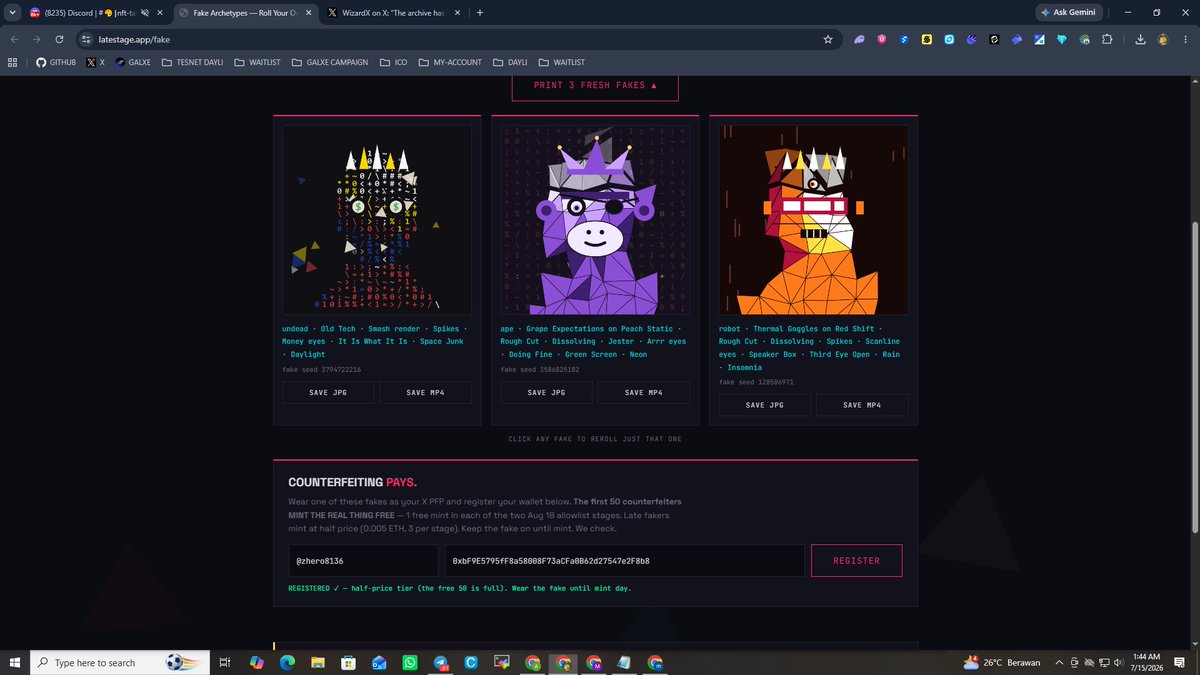This screenshot has height=675, width=1200.
Task: Open File Explorer from taskbar
Action: pyautogui.click(x=317, y=662)
